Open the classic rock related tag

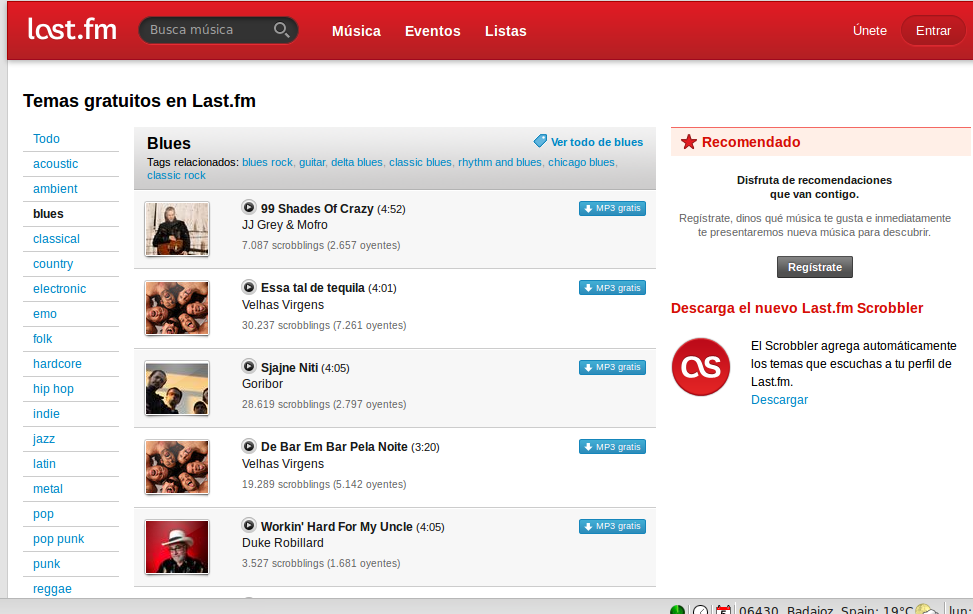point(176,176)
